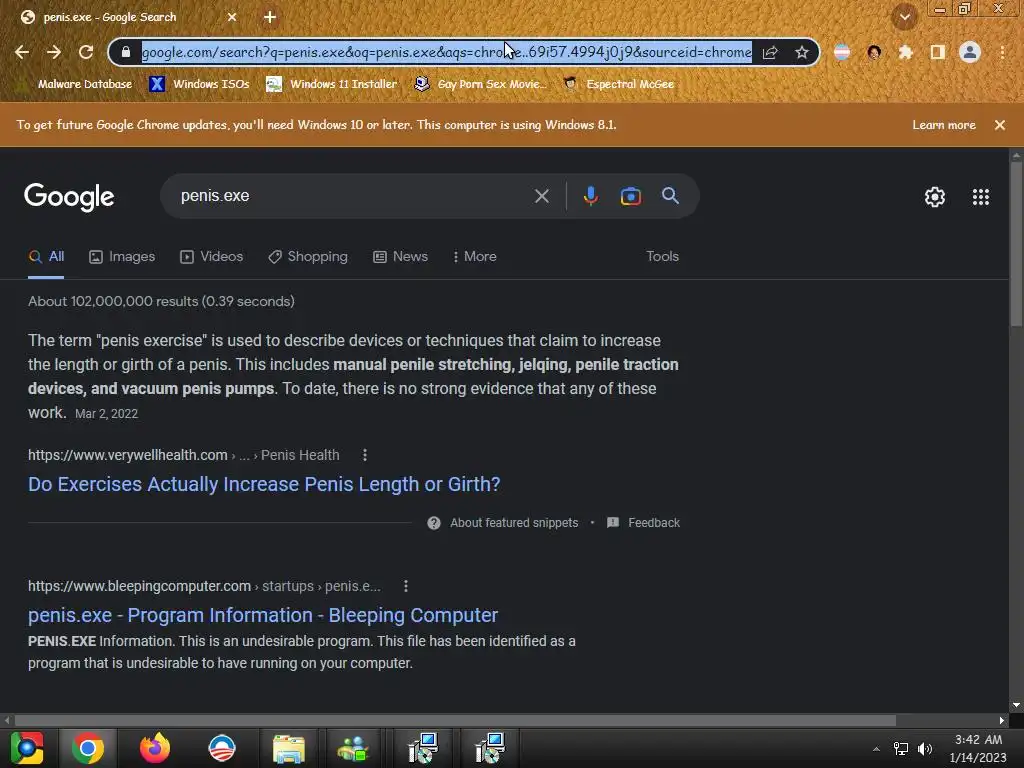This screenshot has height=768, width=1024.
Task: Dismiss the Chrome update notification bar
Action: tap(1000, 125)
